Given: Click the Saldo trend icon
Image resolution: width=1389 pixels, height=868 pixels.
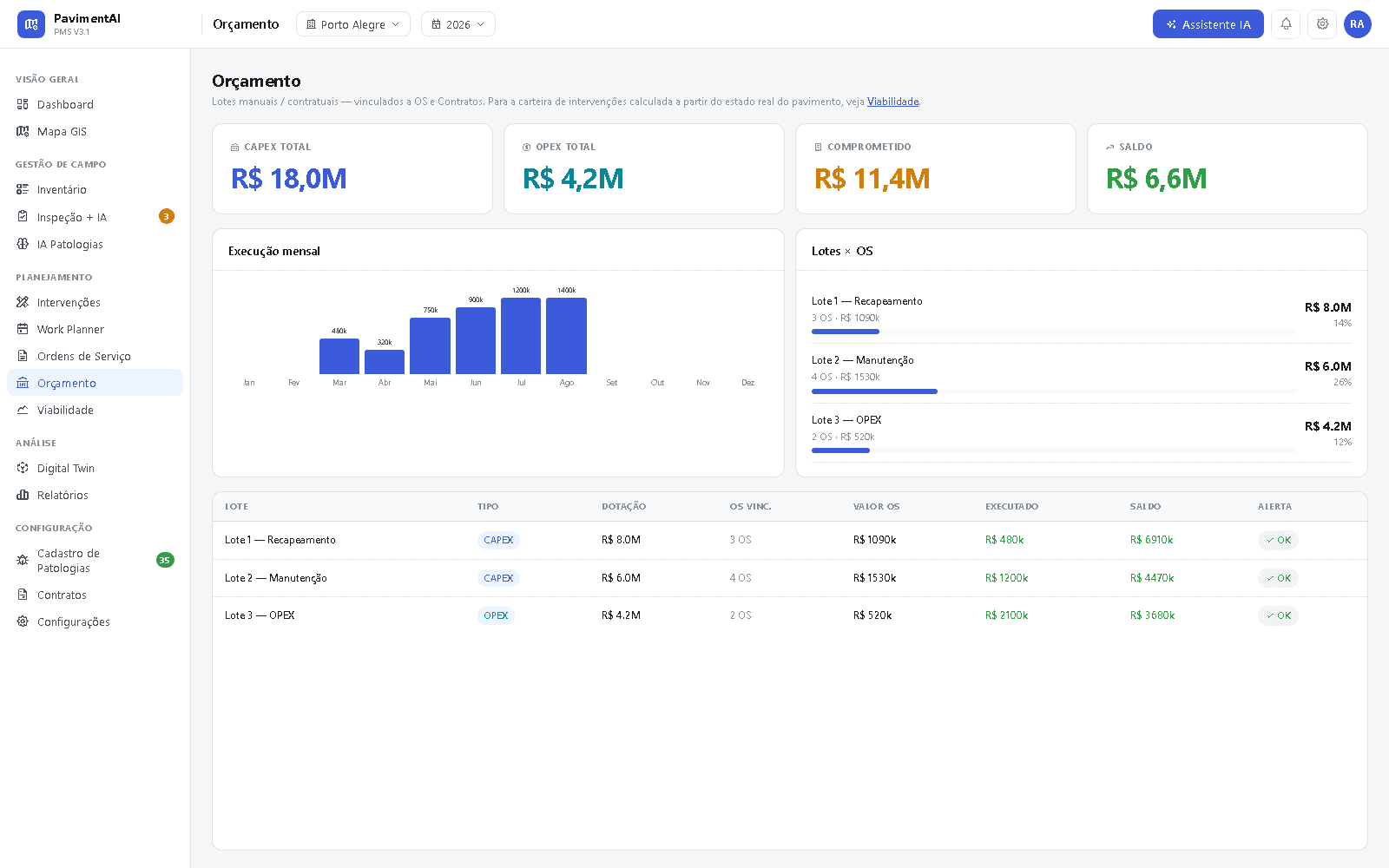Looking at the screenshot, I should tap(1109, 148).
